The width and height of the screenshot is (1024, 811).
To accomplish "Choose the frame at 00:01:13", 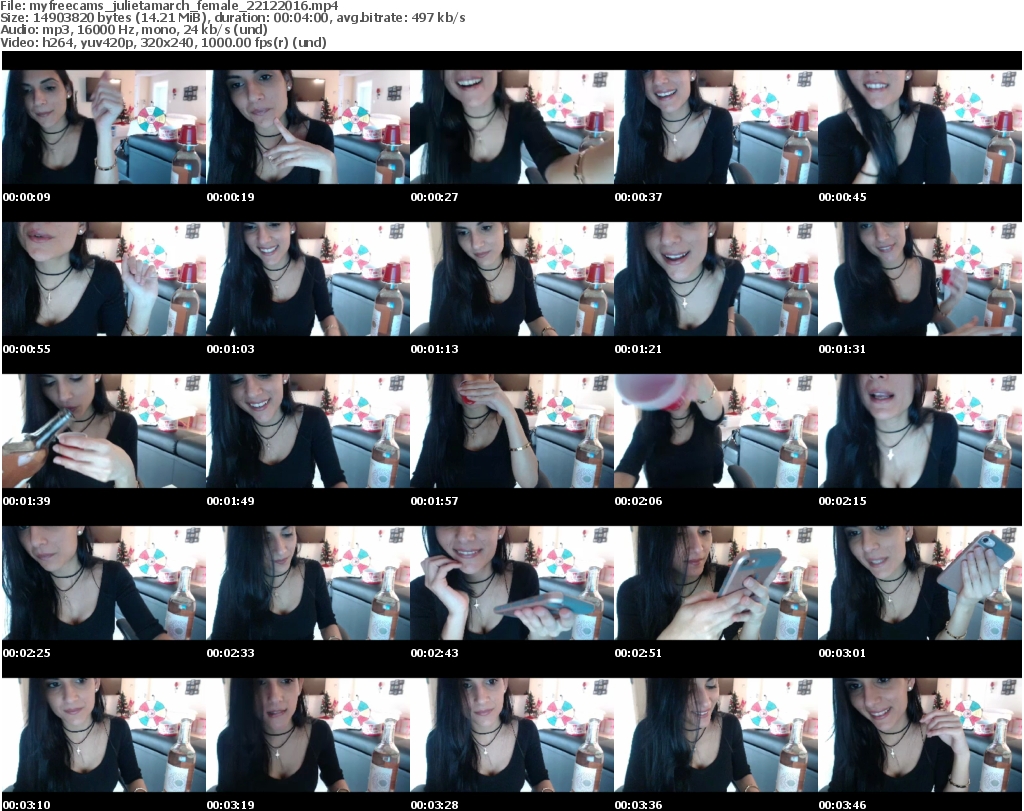I will click(x=512, y=279).
